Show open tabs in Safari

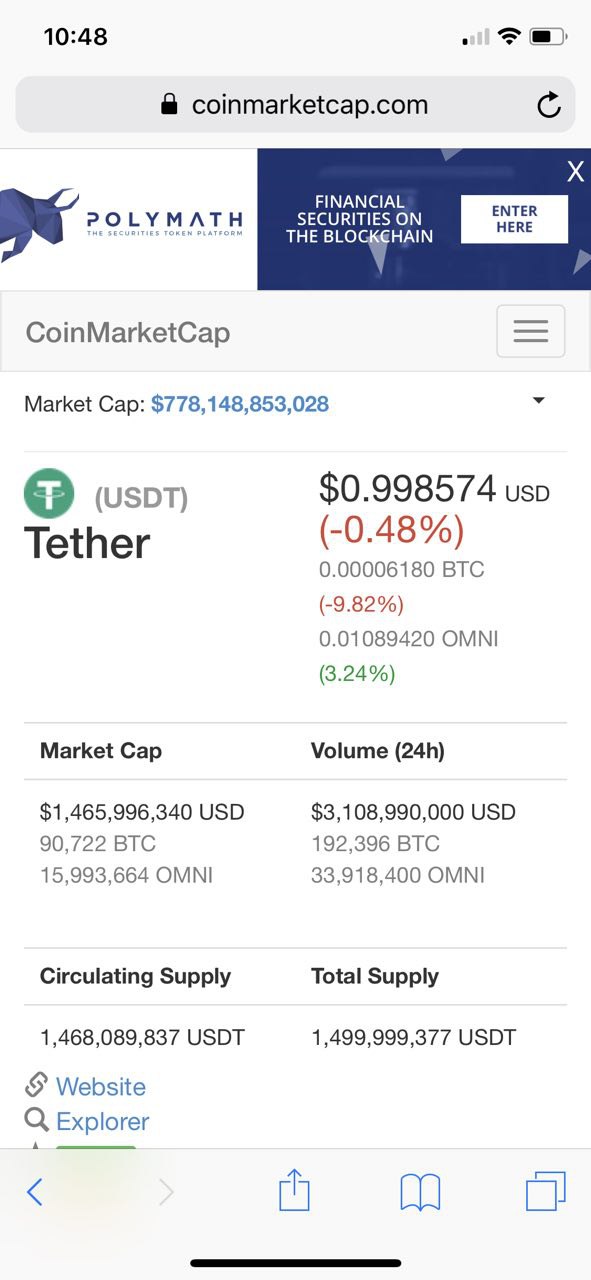[545, 1191]
